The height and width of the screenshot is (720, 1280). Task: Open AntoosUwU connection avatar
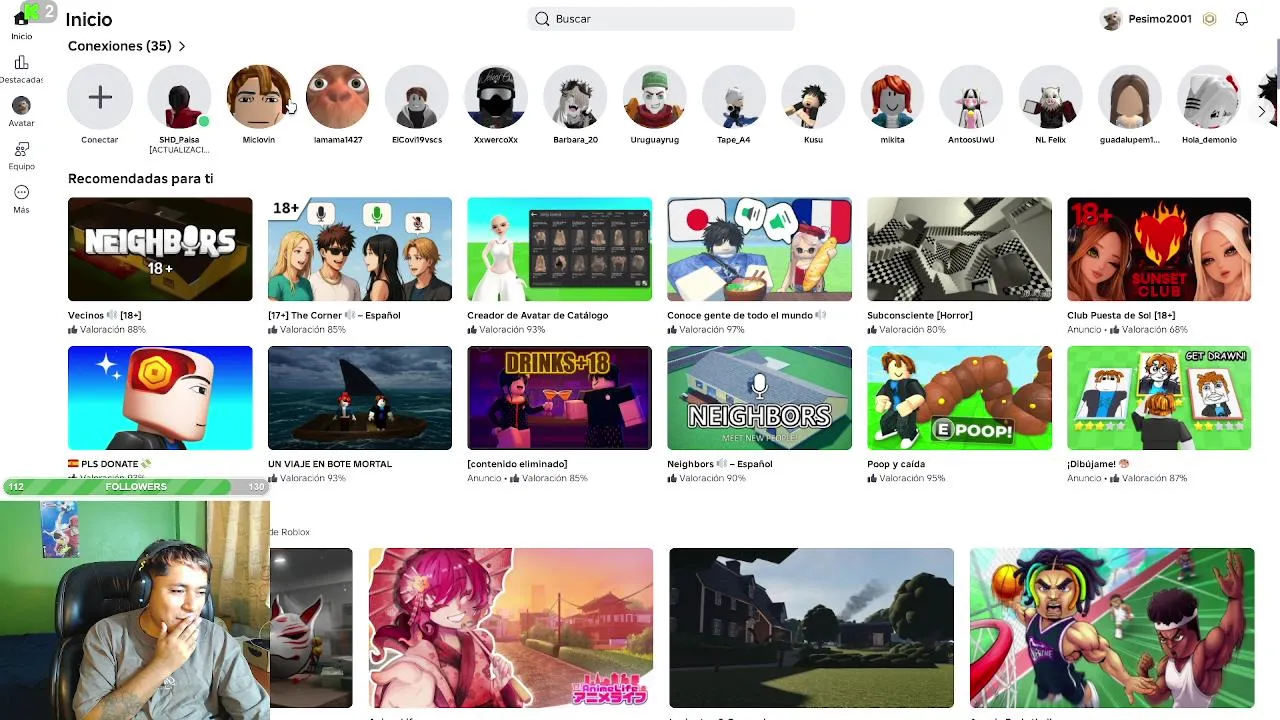[x=971, y=97]
